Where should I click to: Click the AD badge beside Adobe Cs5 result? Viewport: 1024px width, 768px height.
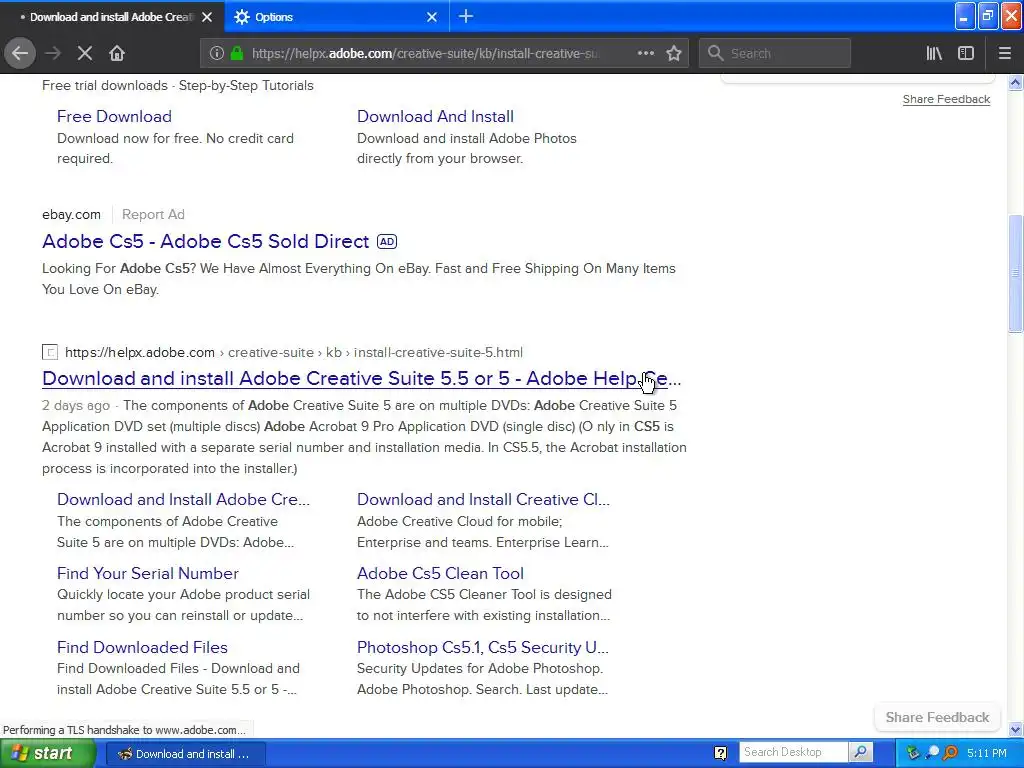(387, 242)
